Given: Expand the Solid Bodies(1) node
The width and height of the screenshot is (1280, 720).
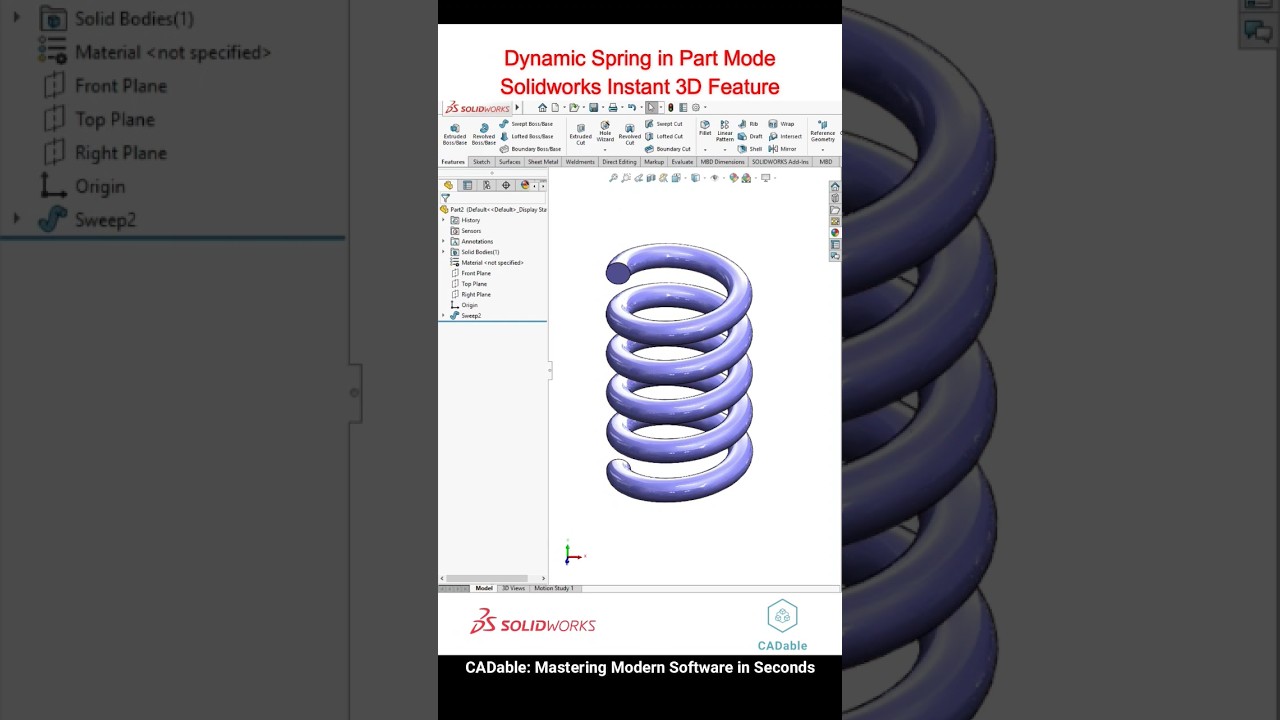Looking at the screenshot, I should (x=443, y=252).
